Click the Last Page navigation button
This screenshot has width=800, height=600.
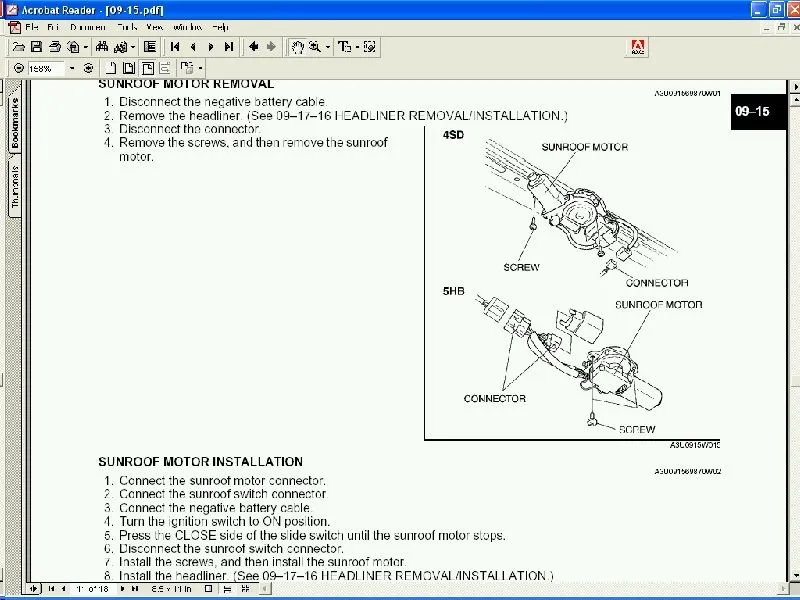click(x=229, y=46)
